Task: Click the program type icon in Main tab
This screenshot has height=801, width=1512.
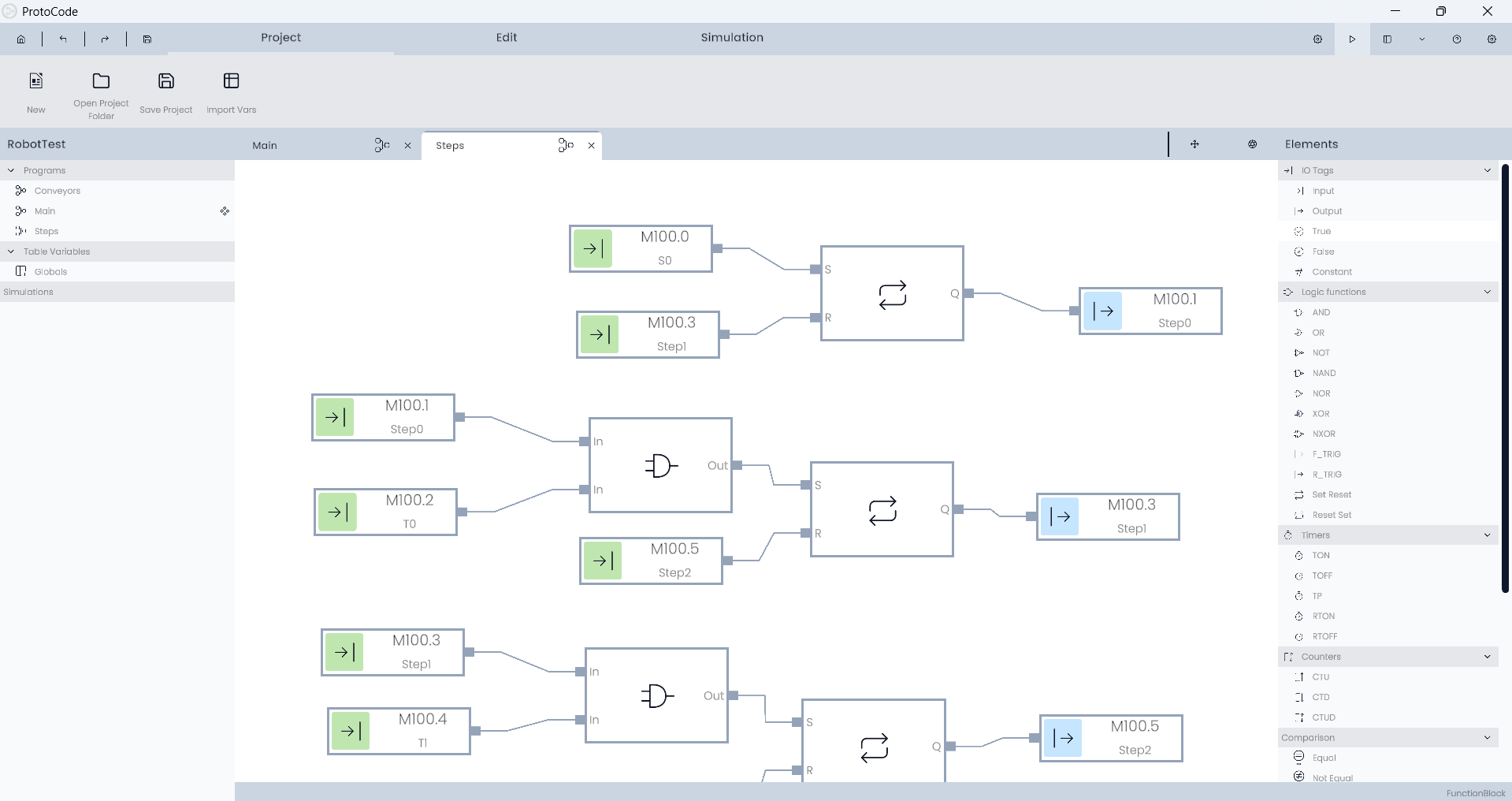Action: 382,145
